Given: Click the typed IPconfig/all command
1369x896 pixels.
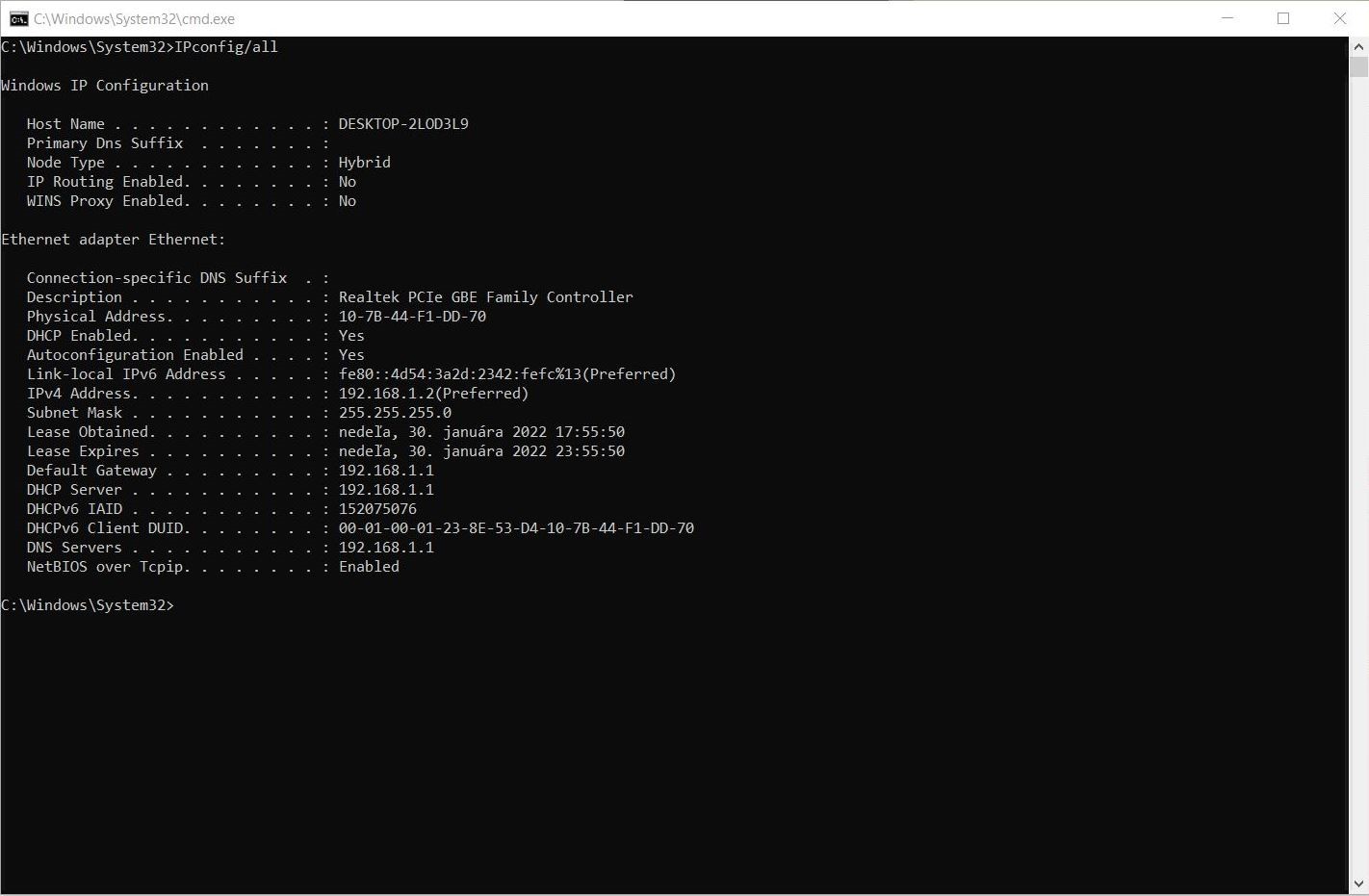Looking at the screenshot, I should coord(226,47).
